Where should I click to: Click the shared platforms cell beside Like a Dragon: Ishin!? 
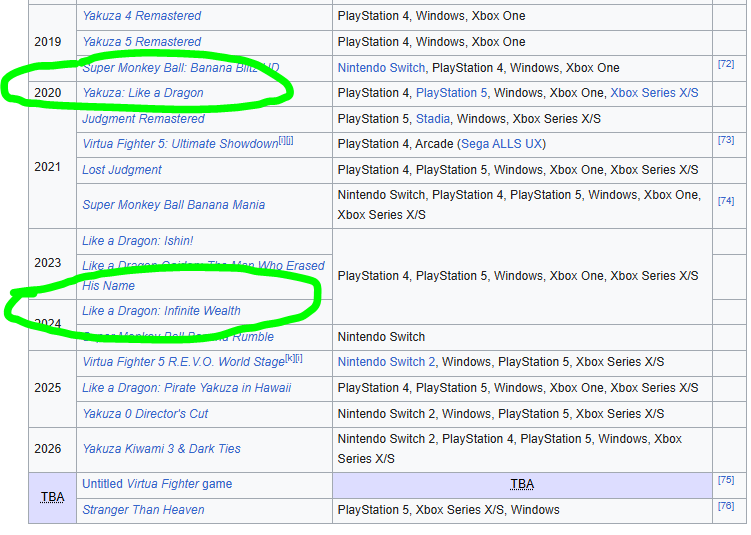tap(522, 276)
